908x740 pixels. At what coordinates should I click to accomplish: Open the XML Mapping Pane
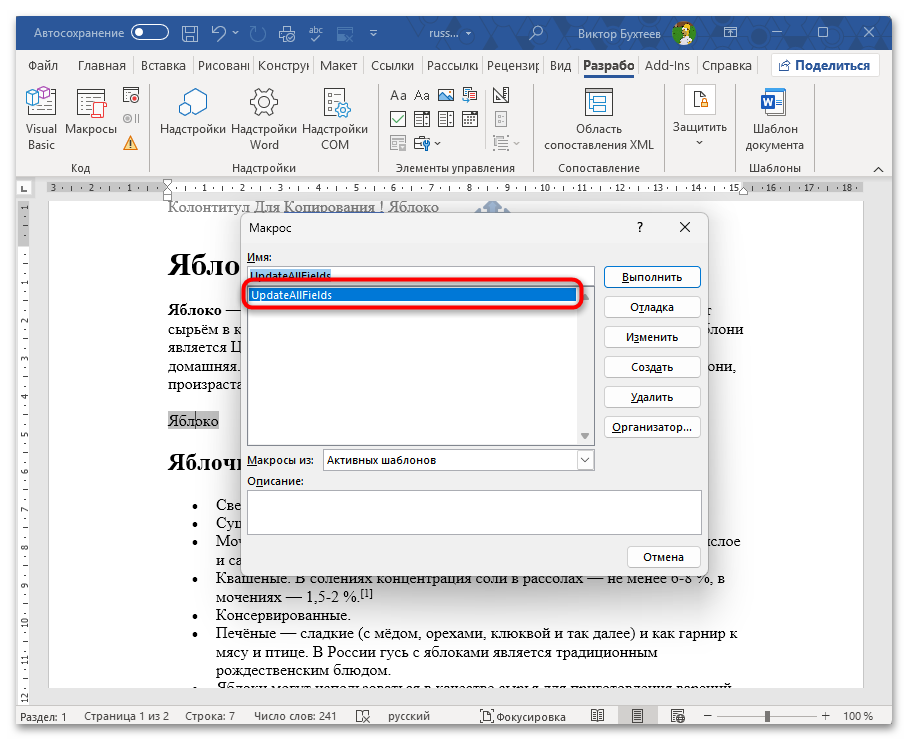click(599, 119)
